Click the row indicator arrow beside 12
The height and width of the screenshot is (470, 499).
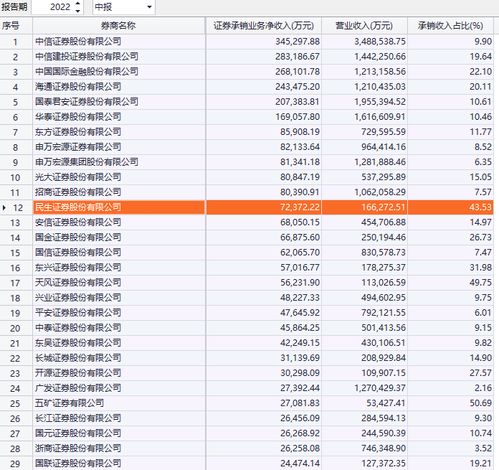4,207
